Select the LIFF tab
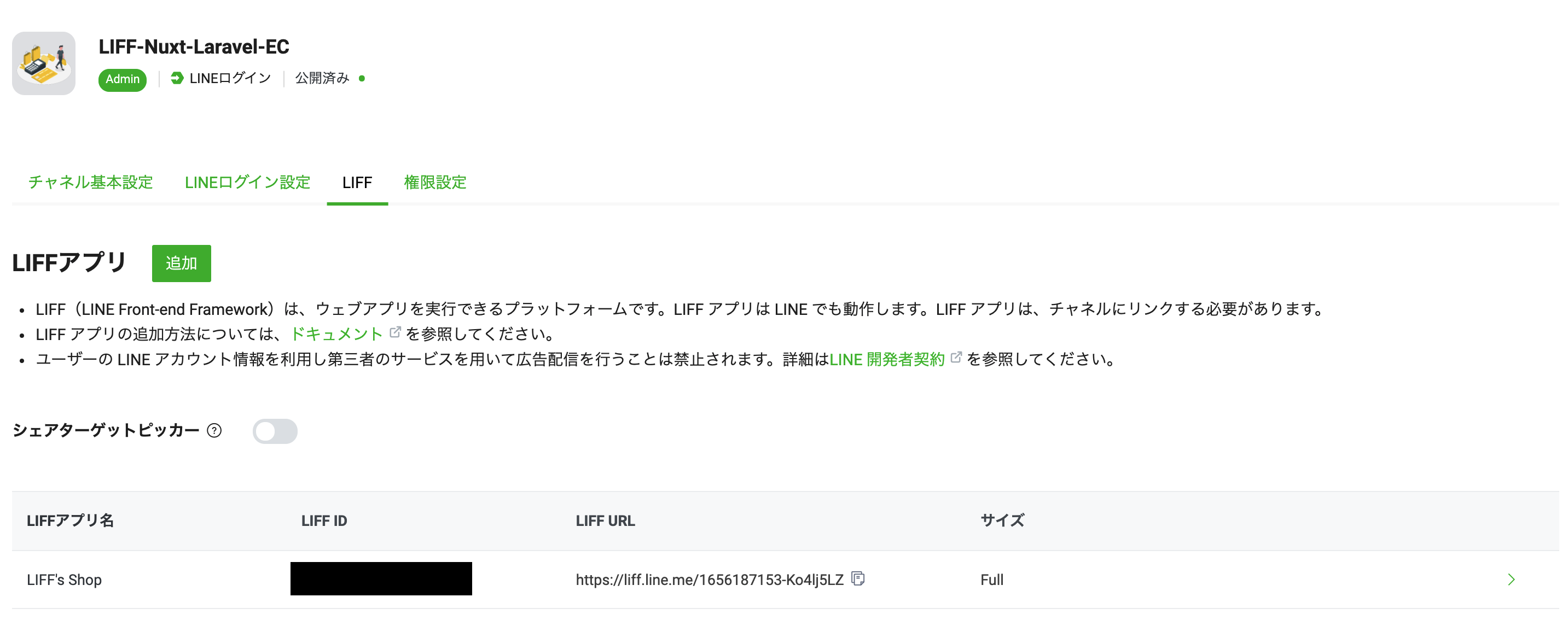The image size is (1568, 632). pos(357,182)
